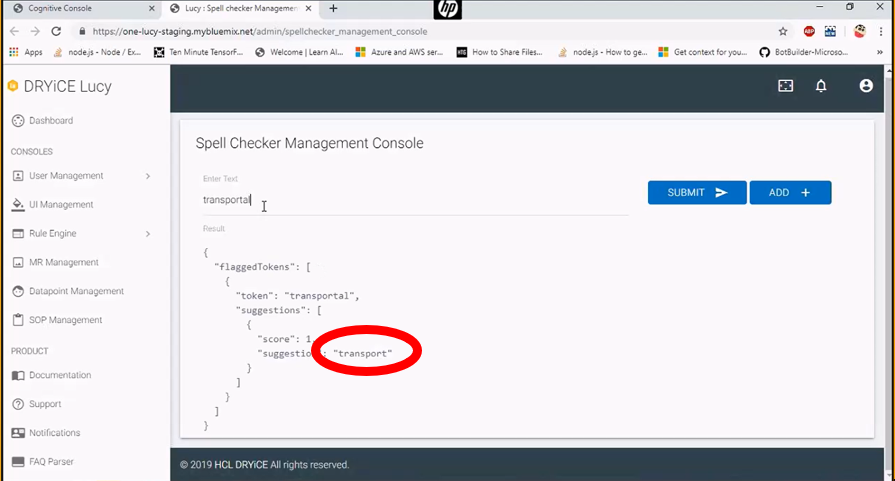The image size is (895, 481).
Task: Open How to Share Files bookmark
Action: [499, 52]
